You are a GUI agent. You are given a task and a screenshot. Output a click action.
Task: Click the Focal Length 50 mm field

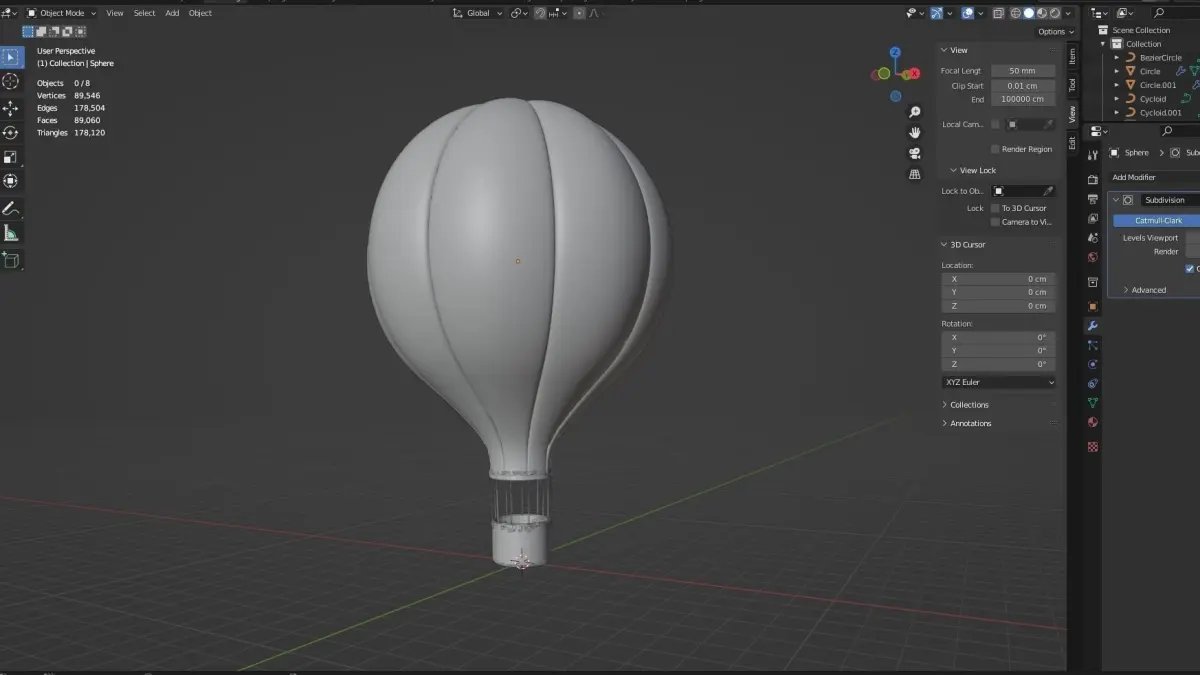tap(1022, 71)
